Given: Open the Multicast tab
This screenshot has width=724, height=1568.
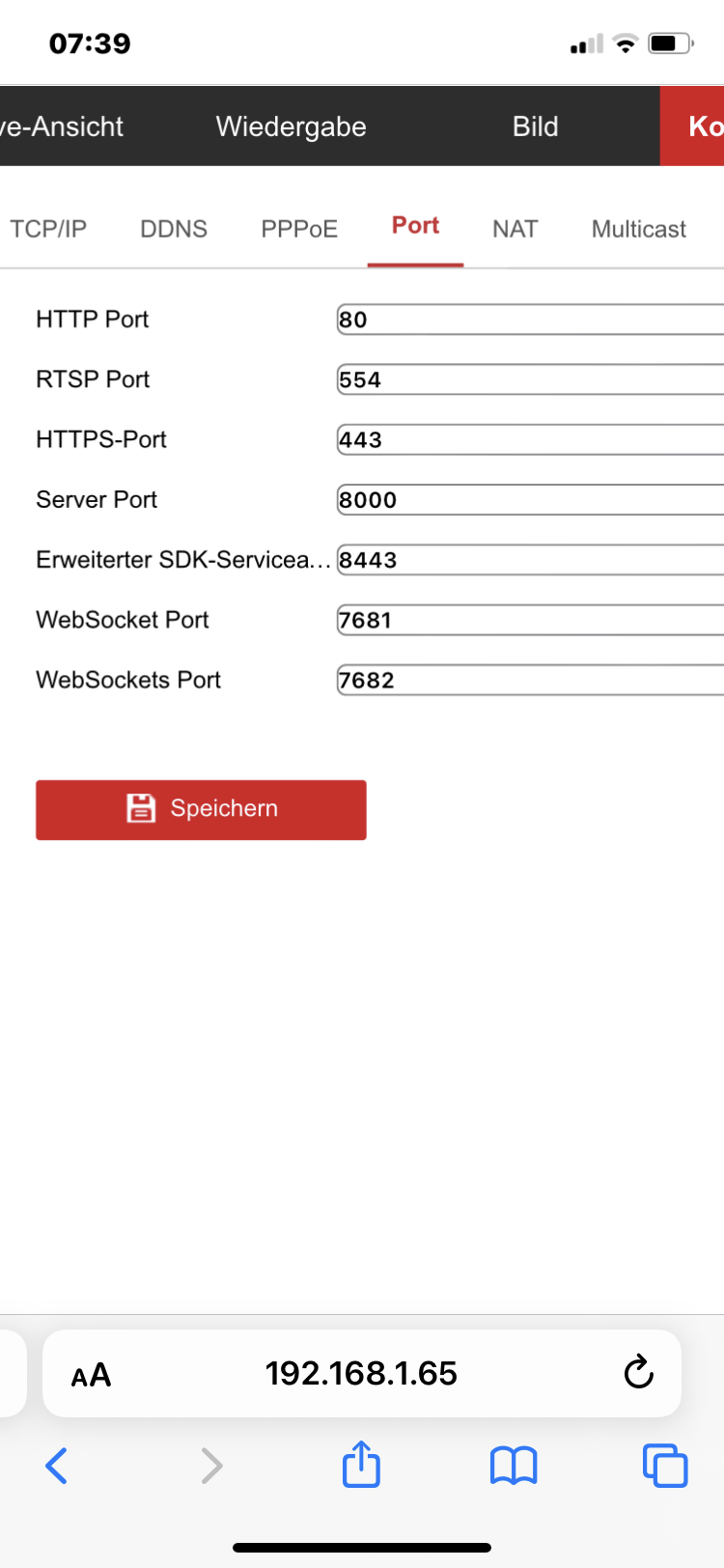Looking at the screenshot, I should click(638, 229).
